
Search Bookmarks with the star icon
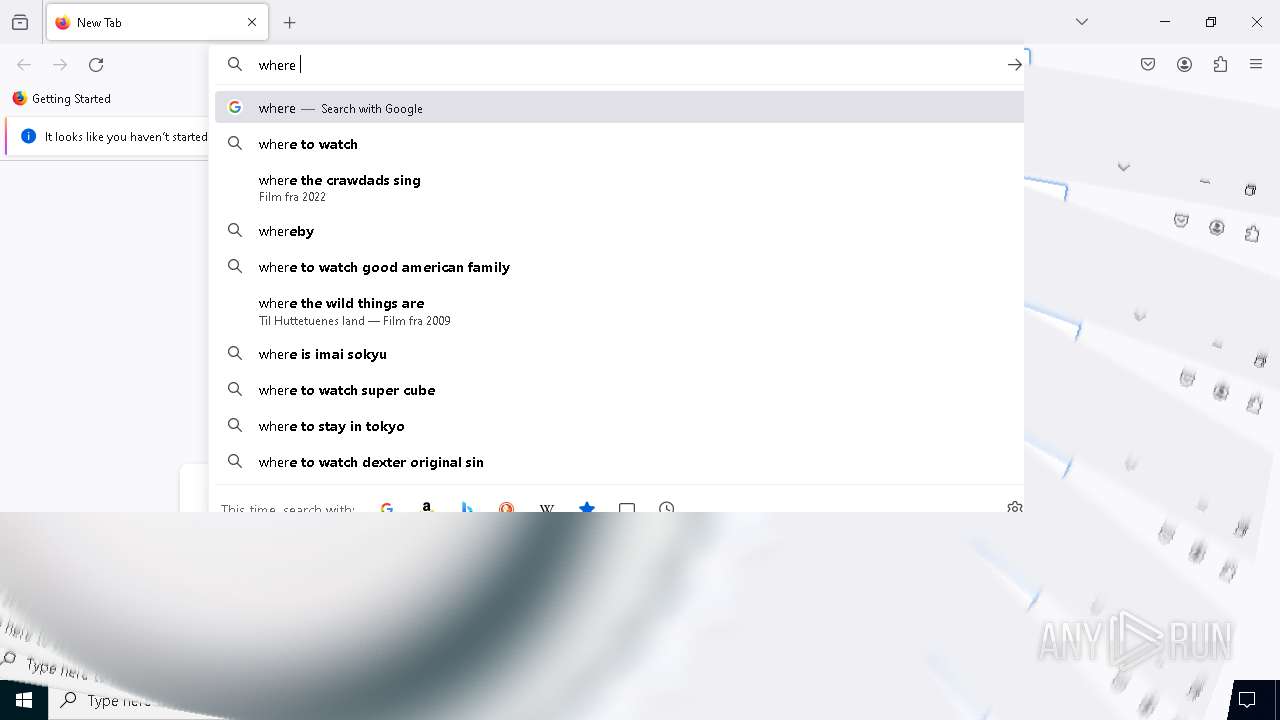point(587,507)
